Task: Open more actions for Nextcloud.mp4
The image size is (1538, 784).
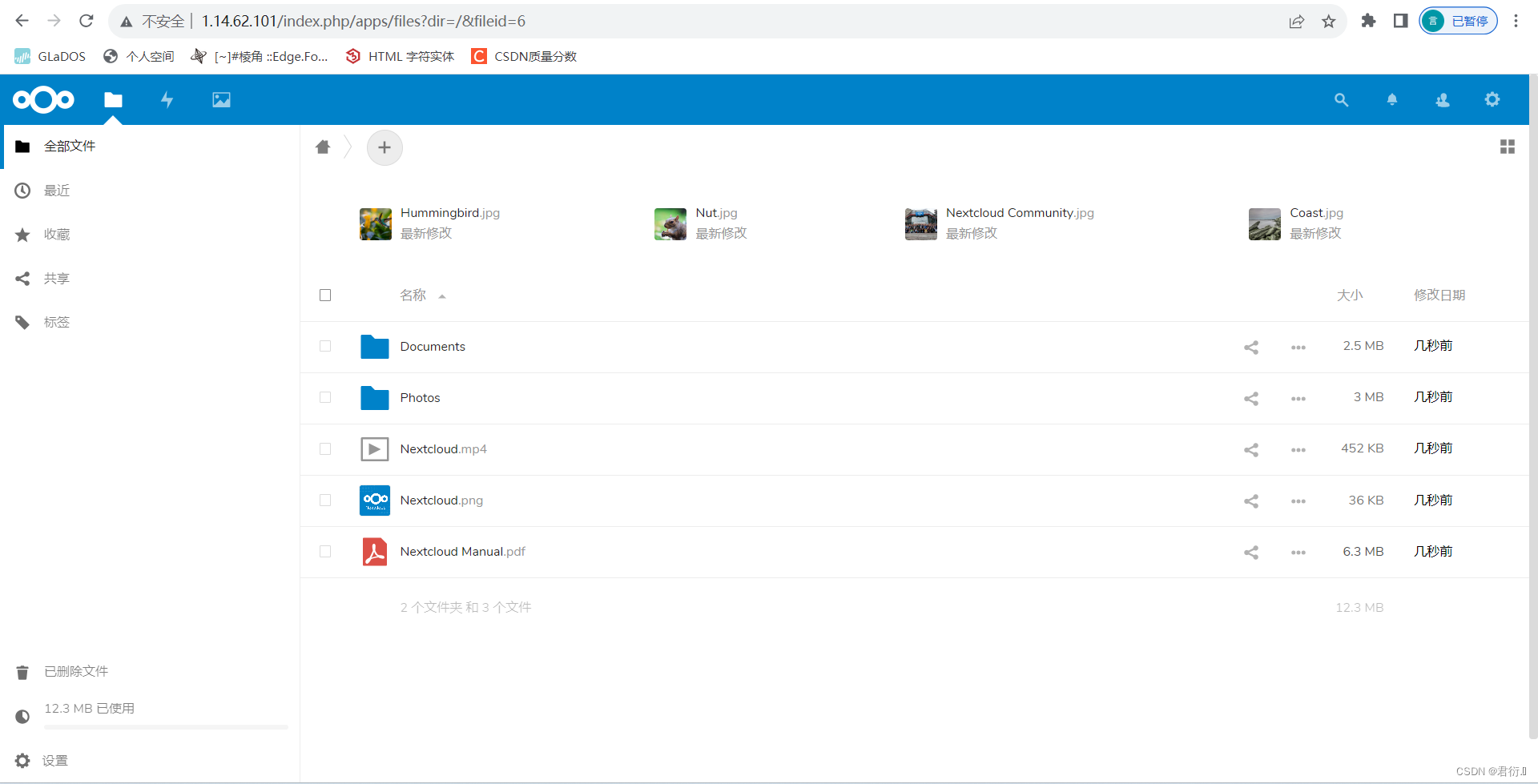Action: click(x=1298, y=449)
